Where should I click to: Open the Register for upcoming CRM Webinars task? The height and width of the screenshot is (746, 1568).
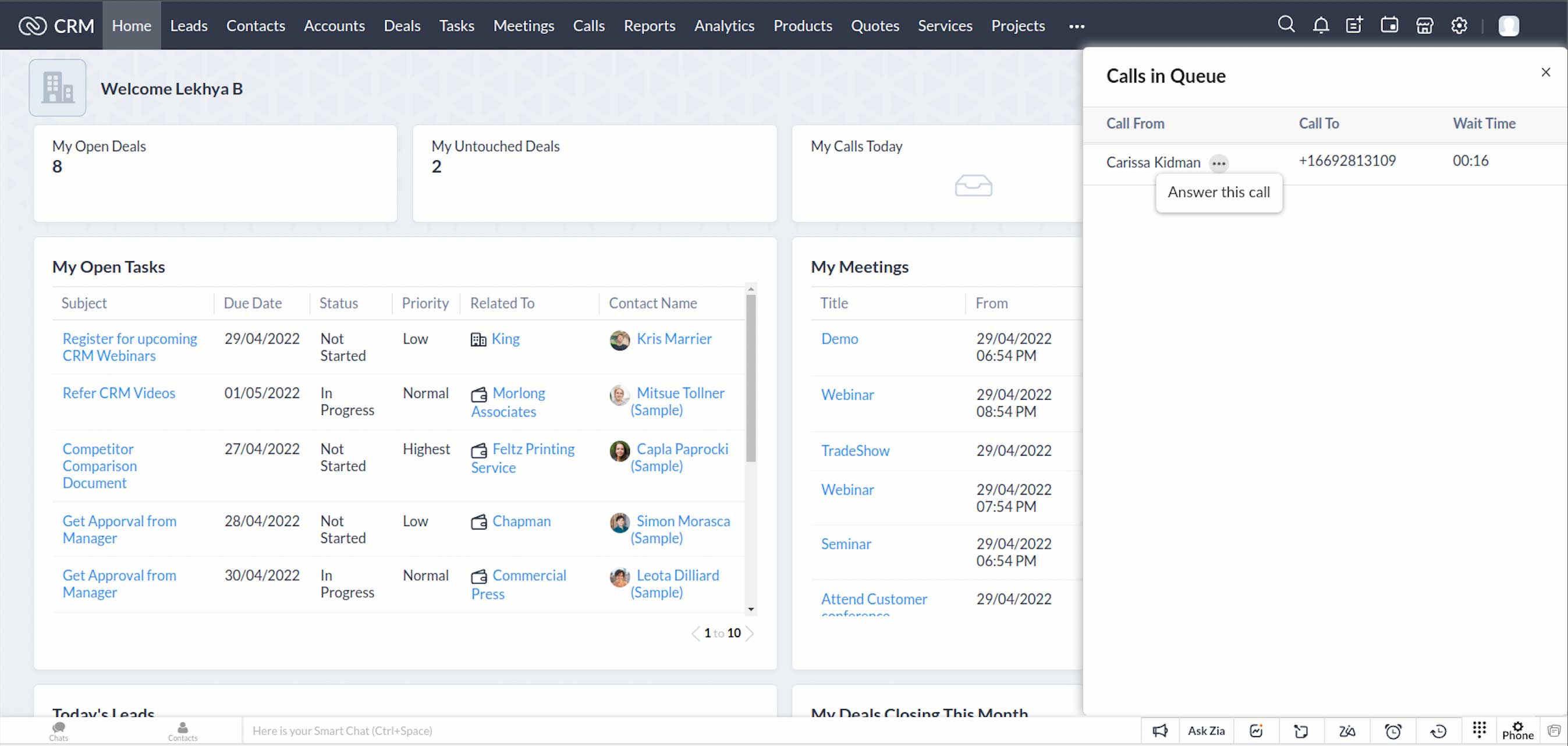click(x=129, y=347)
